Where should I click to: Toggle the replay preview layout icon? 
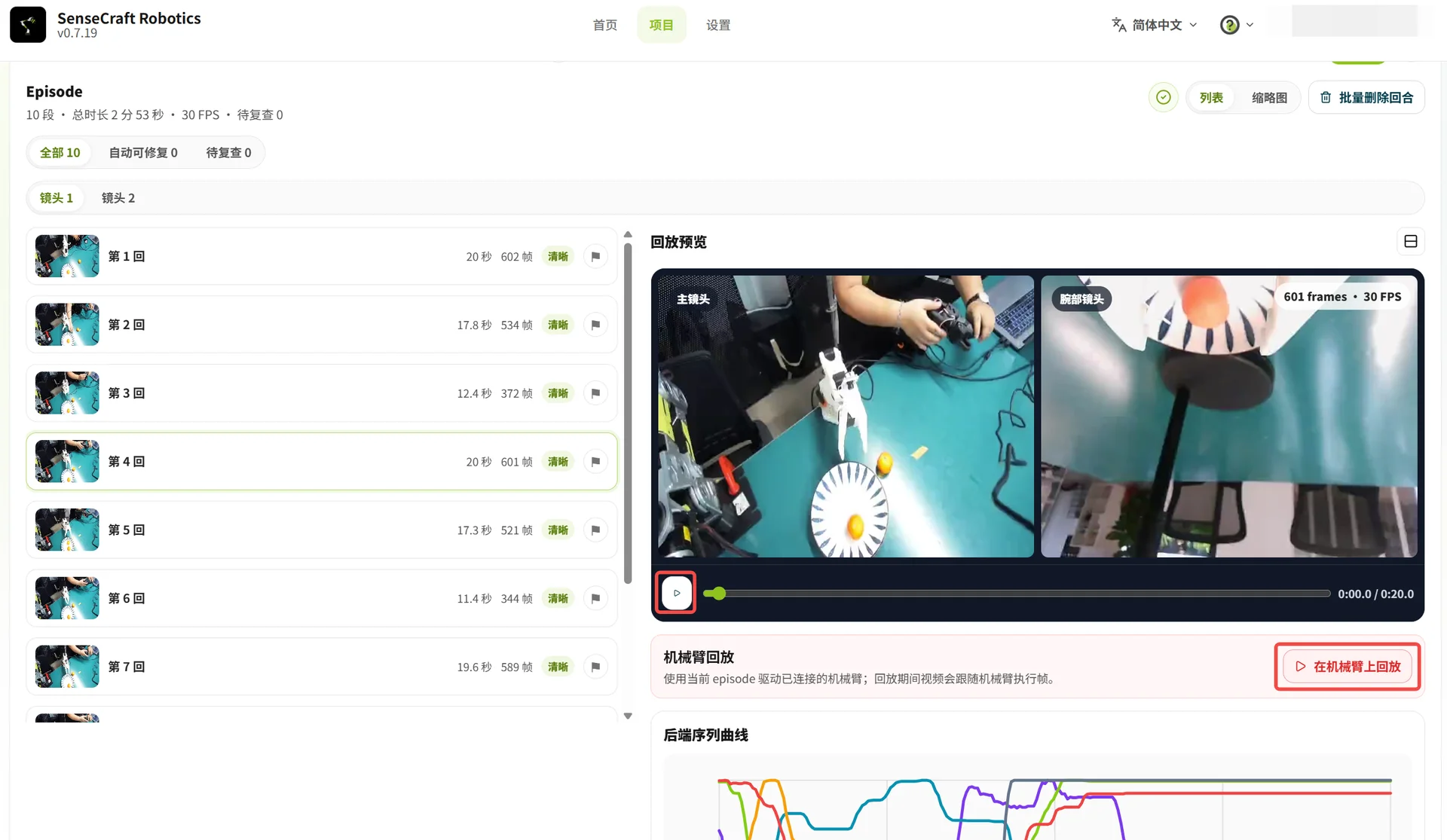1410,242
